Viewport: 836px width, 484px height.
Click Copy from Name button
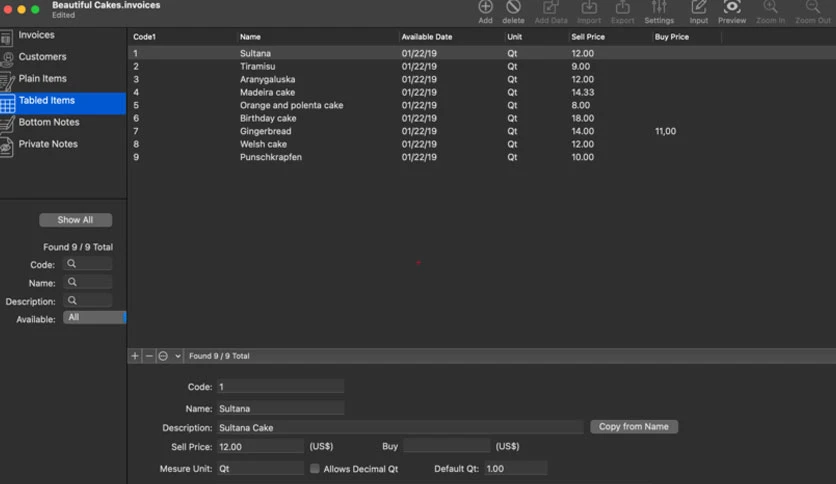(634, 427)
